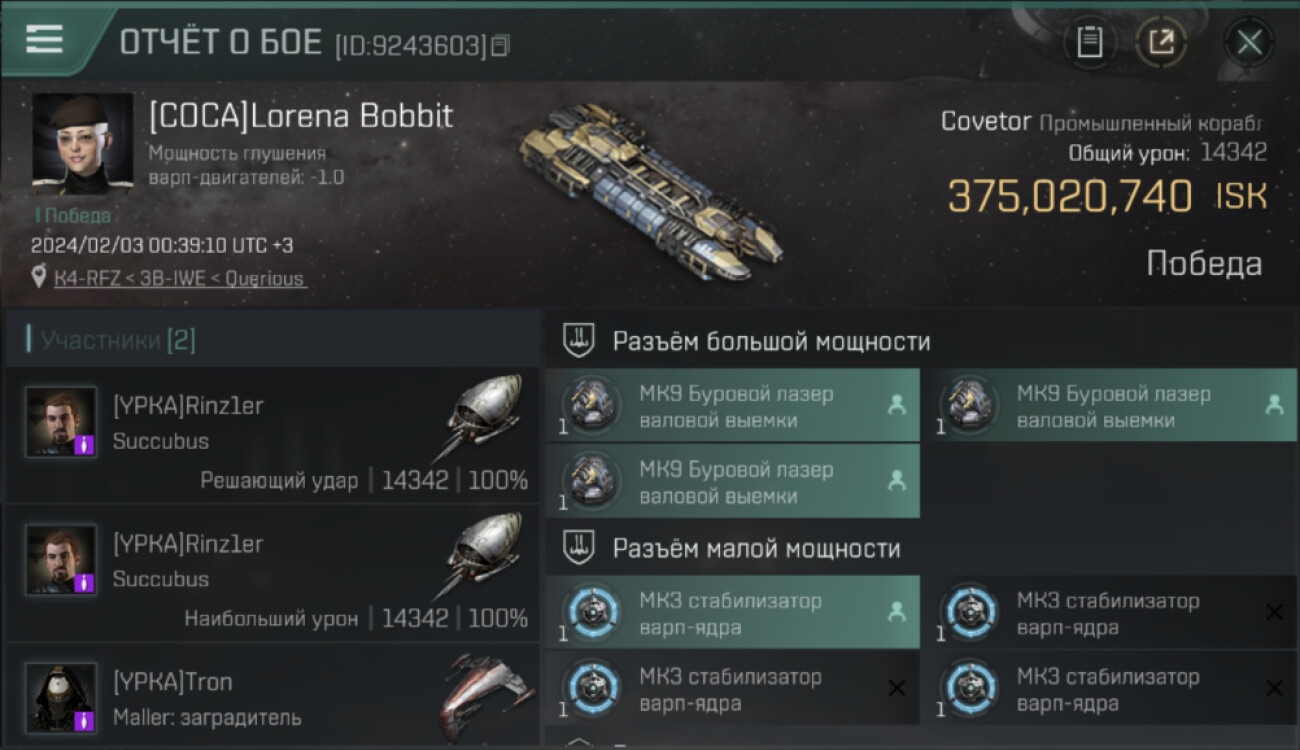Select the Succubus ship icon in top damage row
The image size is (1300, 750).
(484, 554)
